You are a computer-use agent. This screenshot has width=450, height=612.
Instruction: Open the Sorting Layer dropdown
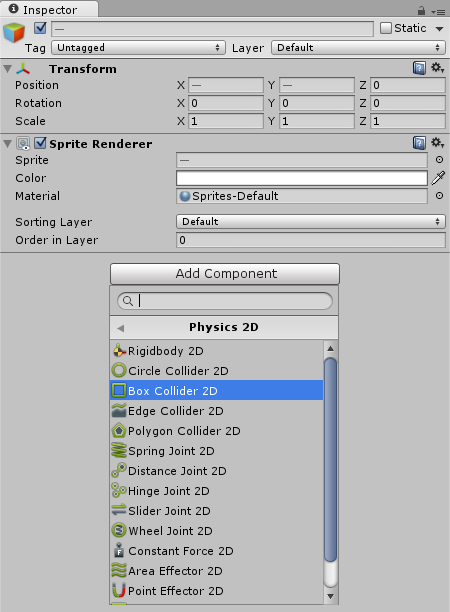click(311, 222)
